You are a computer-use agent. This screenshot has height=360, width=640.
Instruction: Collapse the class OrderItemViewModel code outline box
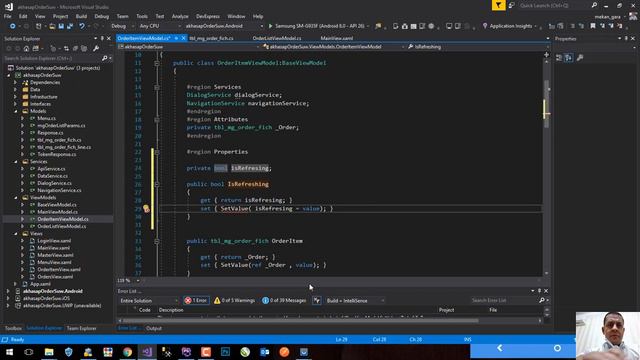pos(157,63)
